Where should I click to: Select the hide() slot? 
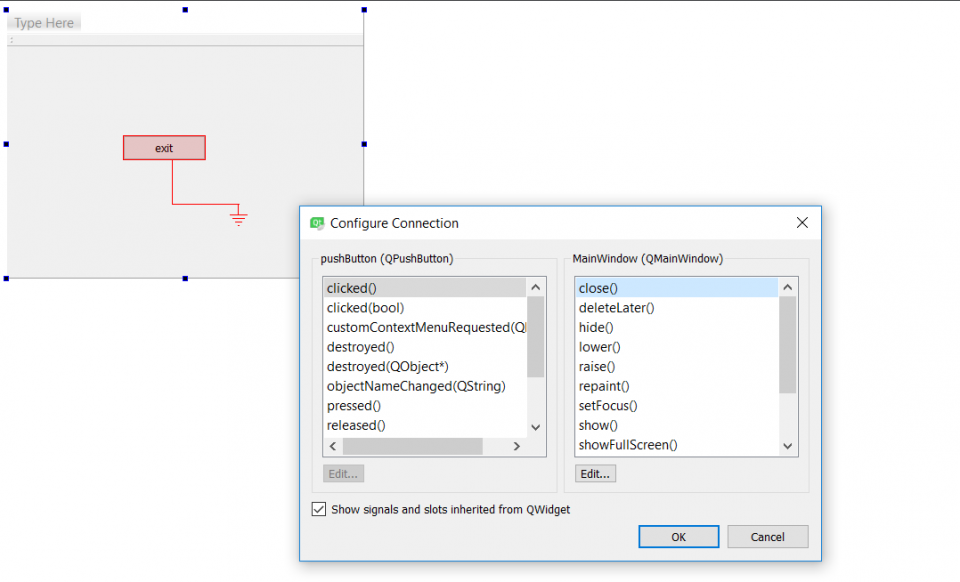point(596,327)
